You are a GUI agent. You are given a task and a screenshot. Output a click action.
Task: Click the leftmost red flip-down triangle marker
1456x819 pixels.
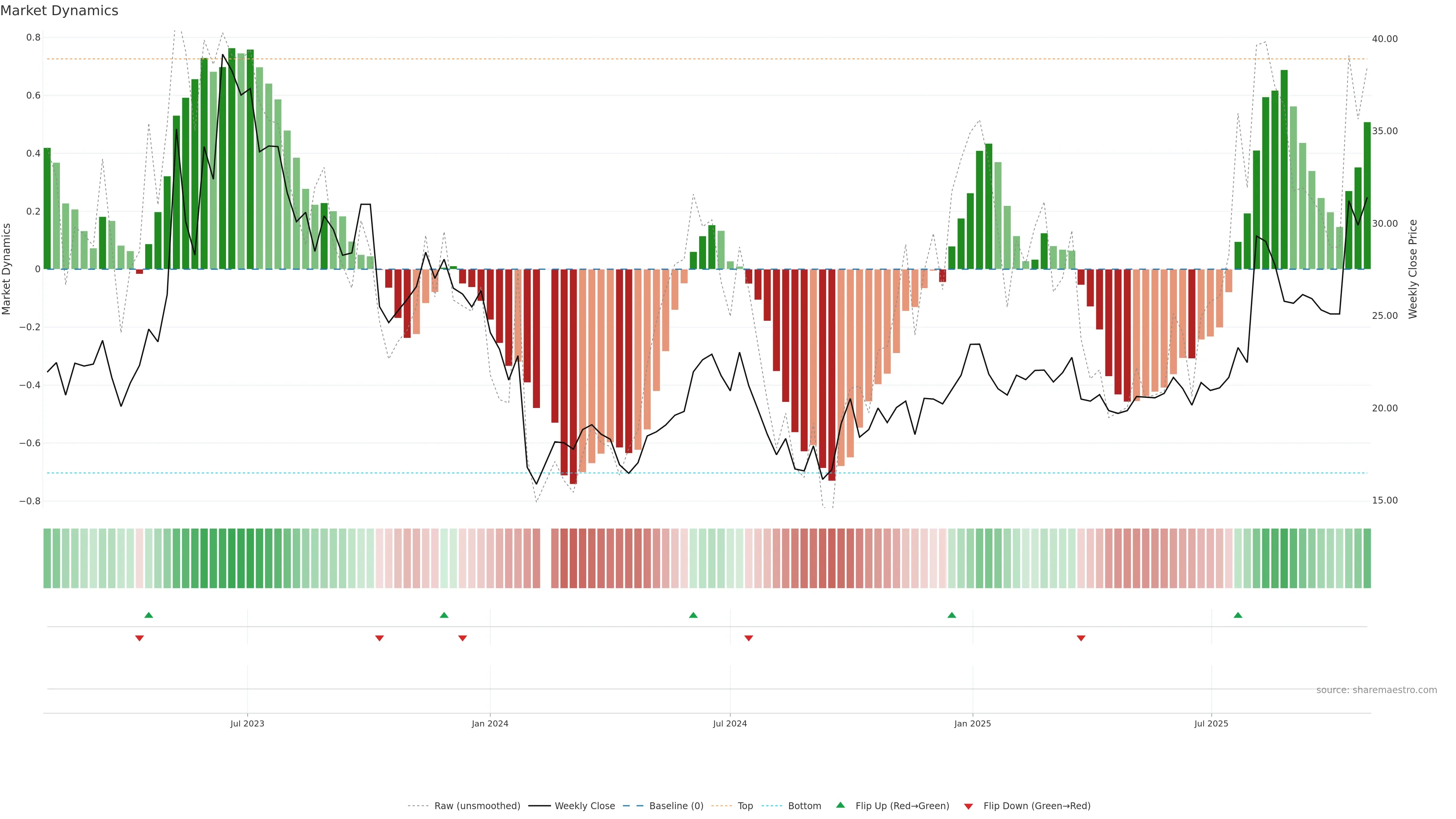[x=140, y=638]
